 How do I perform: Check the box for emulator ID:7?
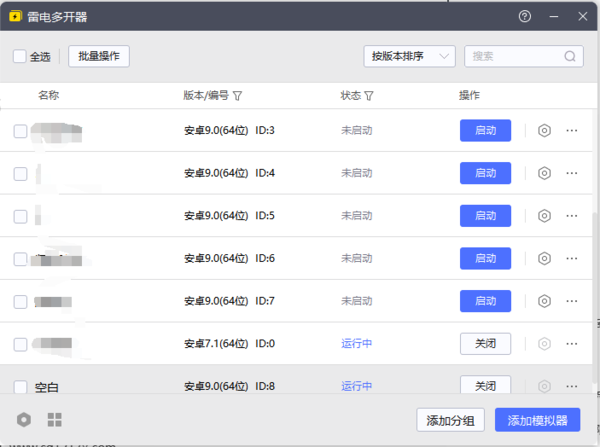click(x=20, y=302)
